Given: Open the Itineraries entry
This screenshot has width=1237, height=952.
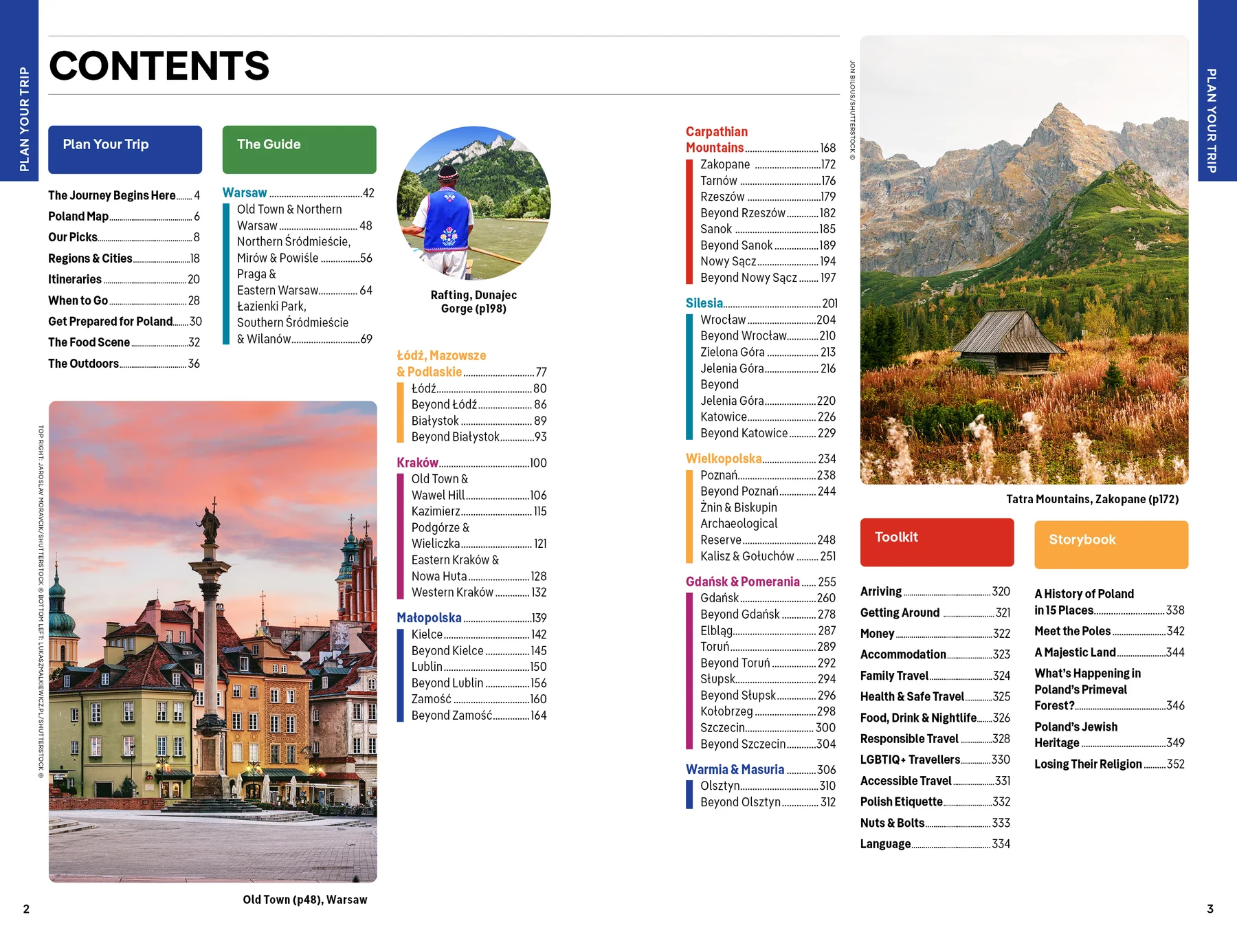Looking at the screenshot, I should [74, 279].
